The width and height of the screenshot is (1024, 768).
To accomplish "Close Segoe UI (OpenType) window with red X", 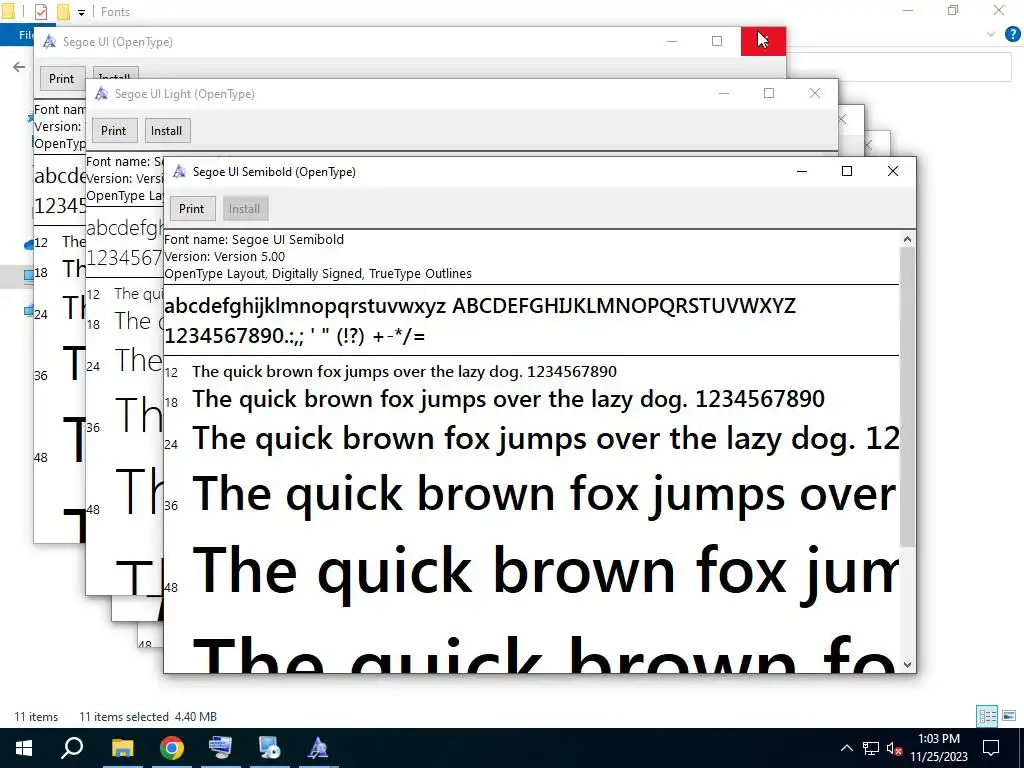I will coord(763,41).
